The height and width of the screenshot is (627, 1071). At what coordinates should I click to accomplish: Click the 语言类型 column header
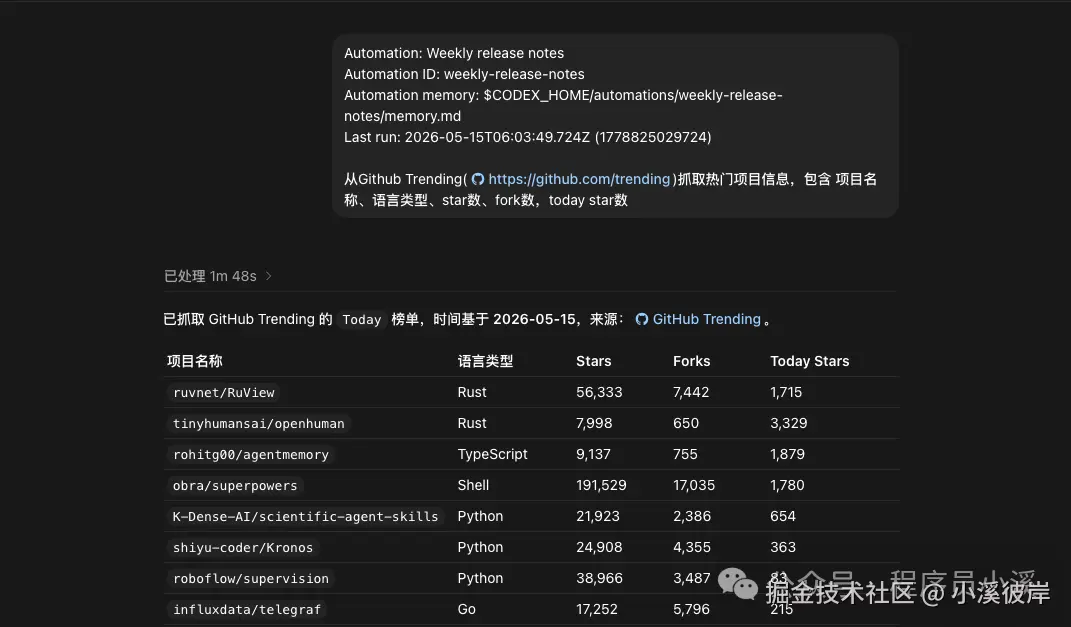click(x=485, y=361)
